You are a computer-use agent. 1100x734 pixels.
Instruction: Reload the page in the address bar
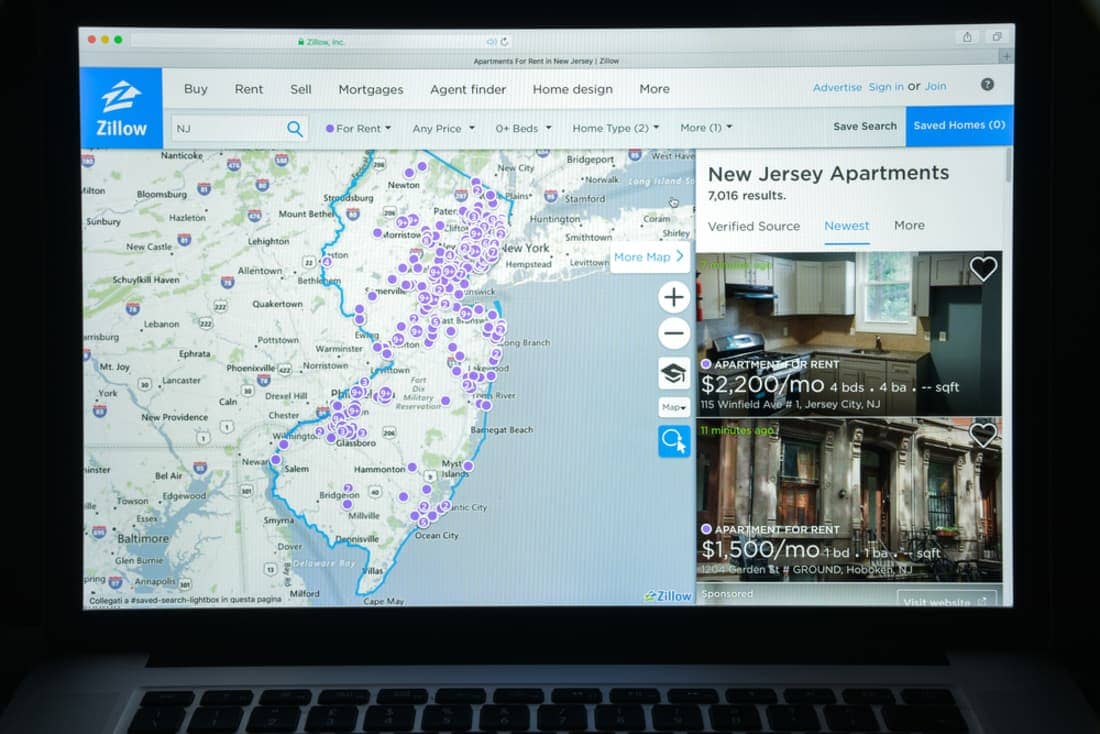click(x=504, y=42)
